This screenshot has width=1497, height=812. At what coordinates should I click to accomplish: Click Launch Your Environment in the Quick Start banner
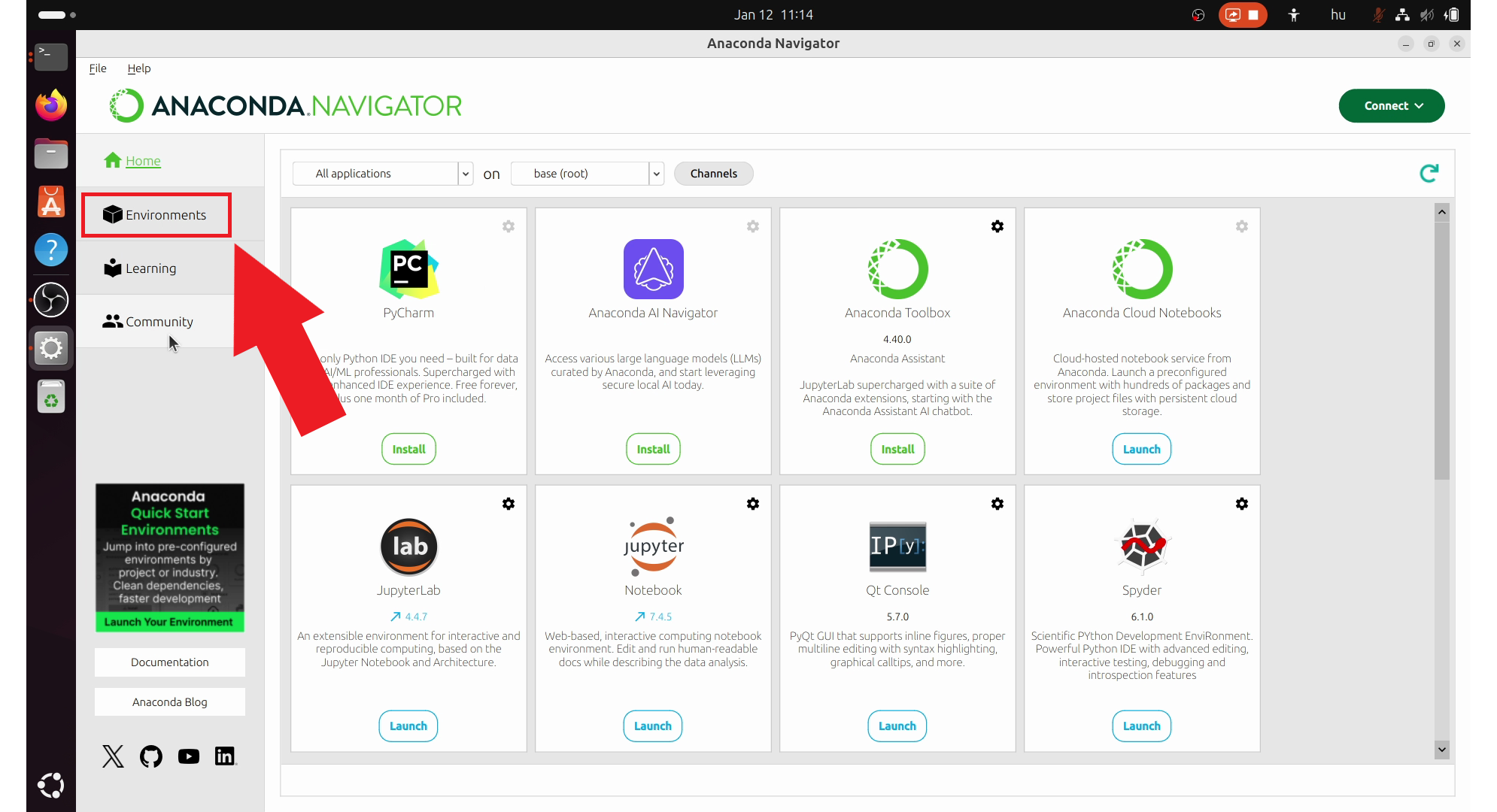pos(169,622)
